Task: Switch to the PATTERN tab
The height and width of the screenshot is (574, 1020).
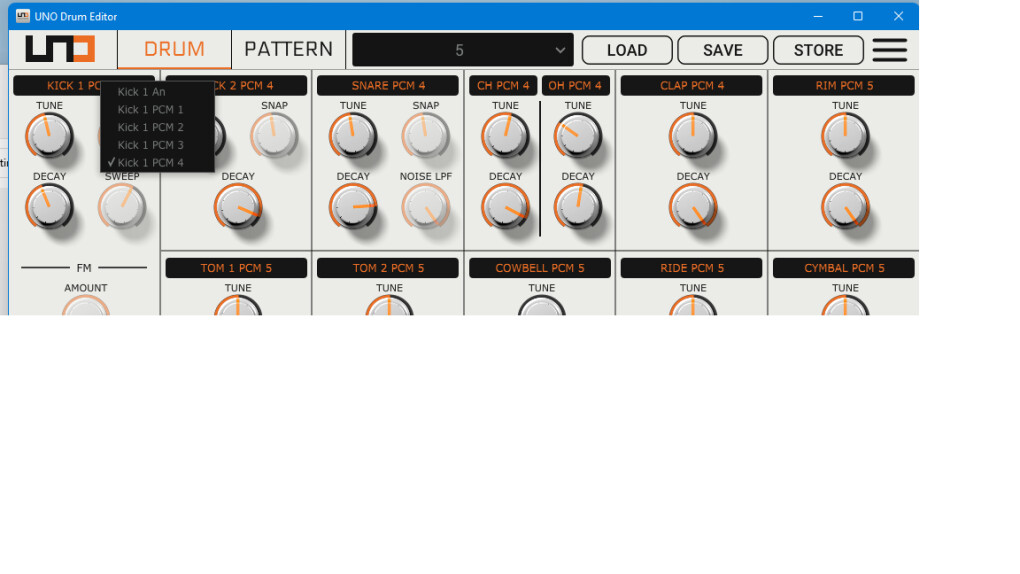Action: [288, 49]
